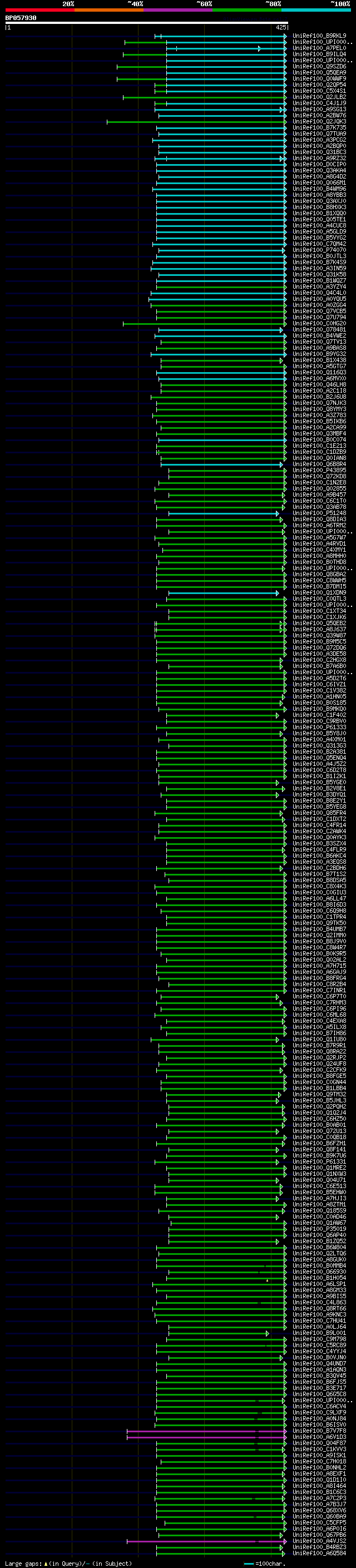Click the UniRef100_Q3AKA4 label
The width and height of the screenshot is (356, 1568).
(x=319, y=170)
